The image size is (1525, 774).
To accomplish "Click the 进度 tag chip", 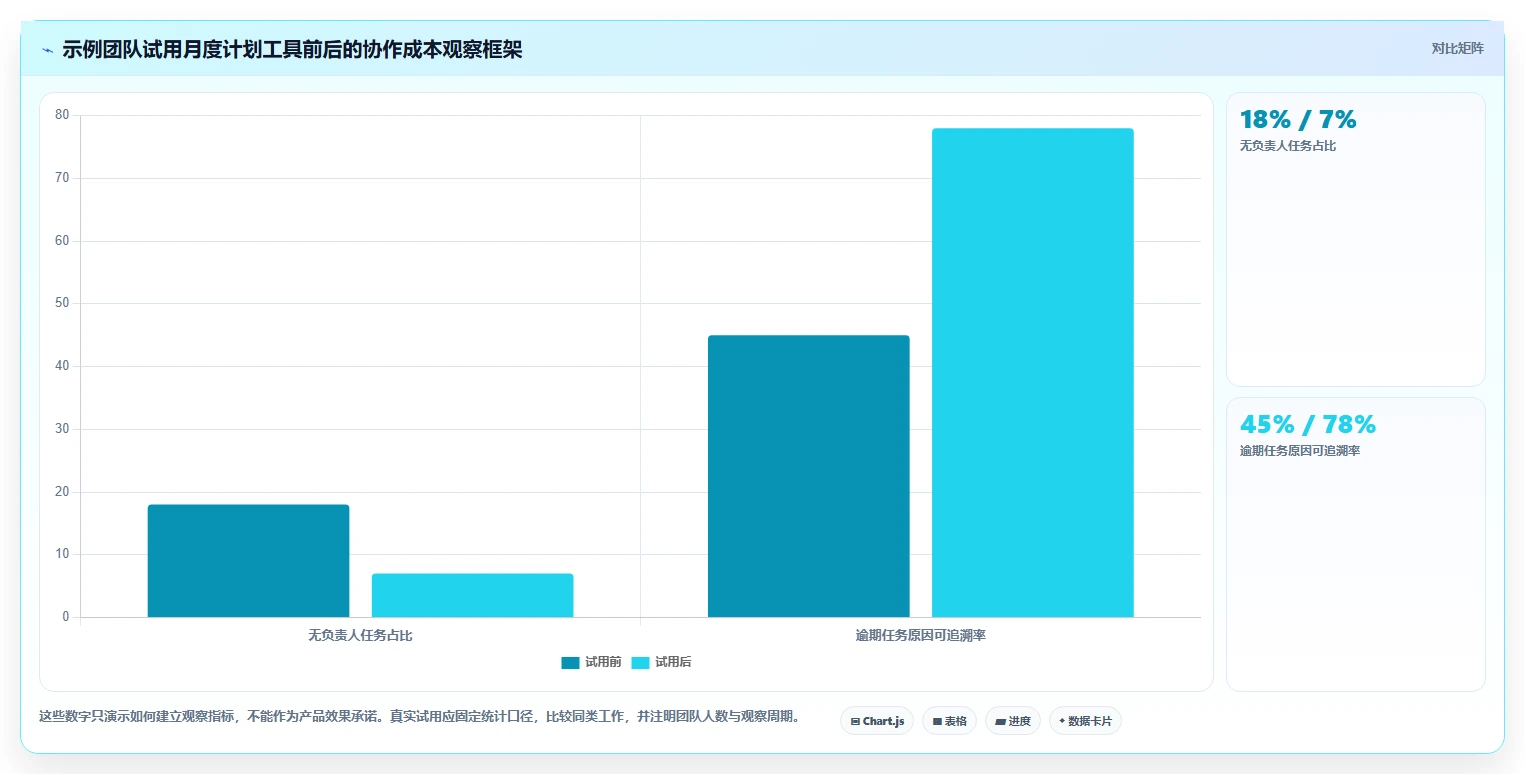I will (x=1013, y=721).
